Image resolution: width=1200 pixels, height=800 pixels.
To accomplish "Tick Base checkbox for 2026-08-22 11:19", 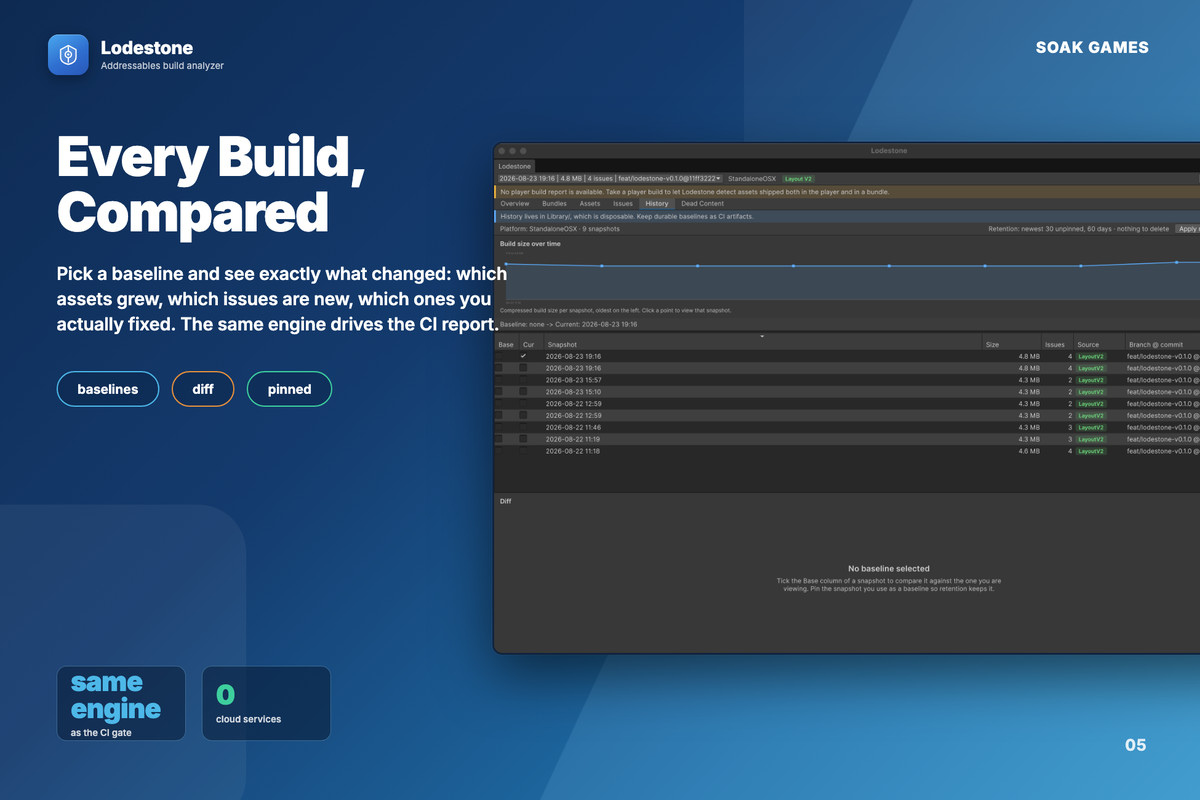I will pos(500,439).
